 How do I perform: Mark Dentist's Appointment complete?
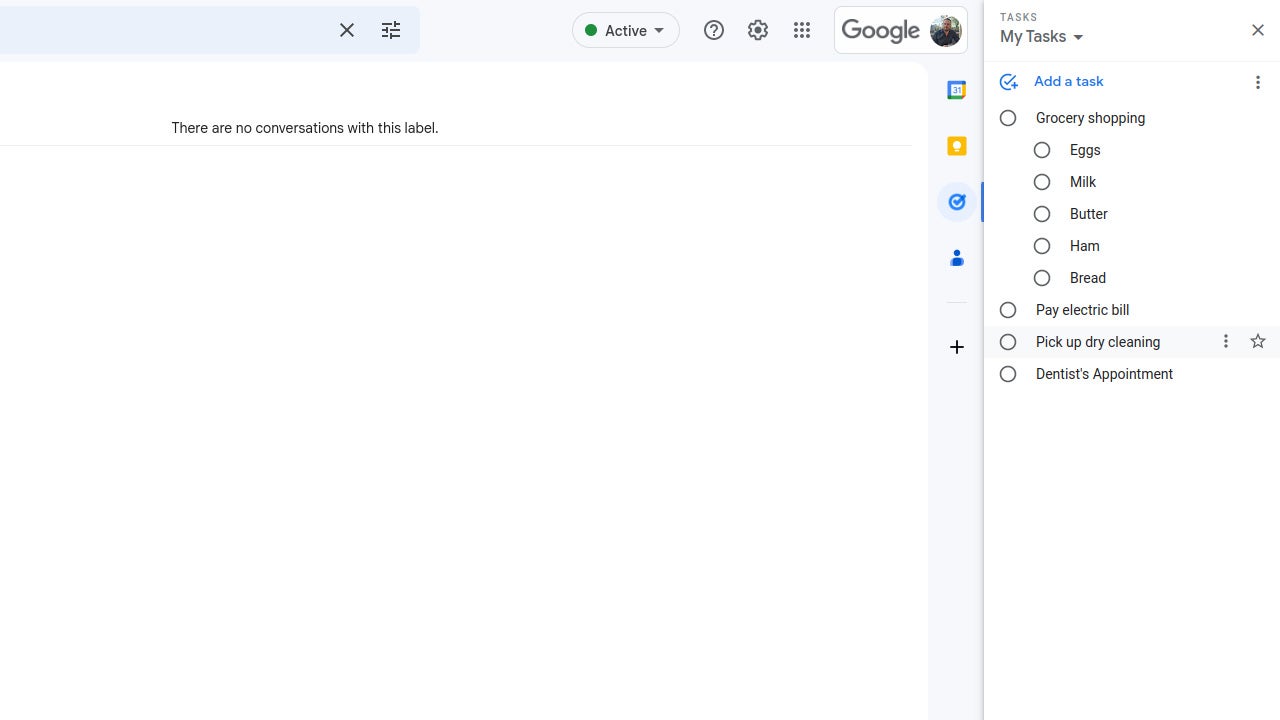(1008, 374)
